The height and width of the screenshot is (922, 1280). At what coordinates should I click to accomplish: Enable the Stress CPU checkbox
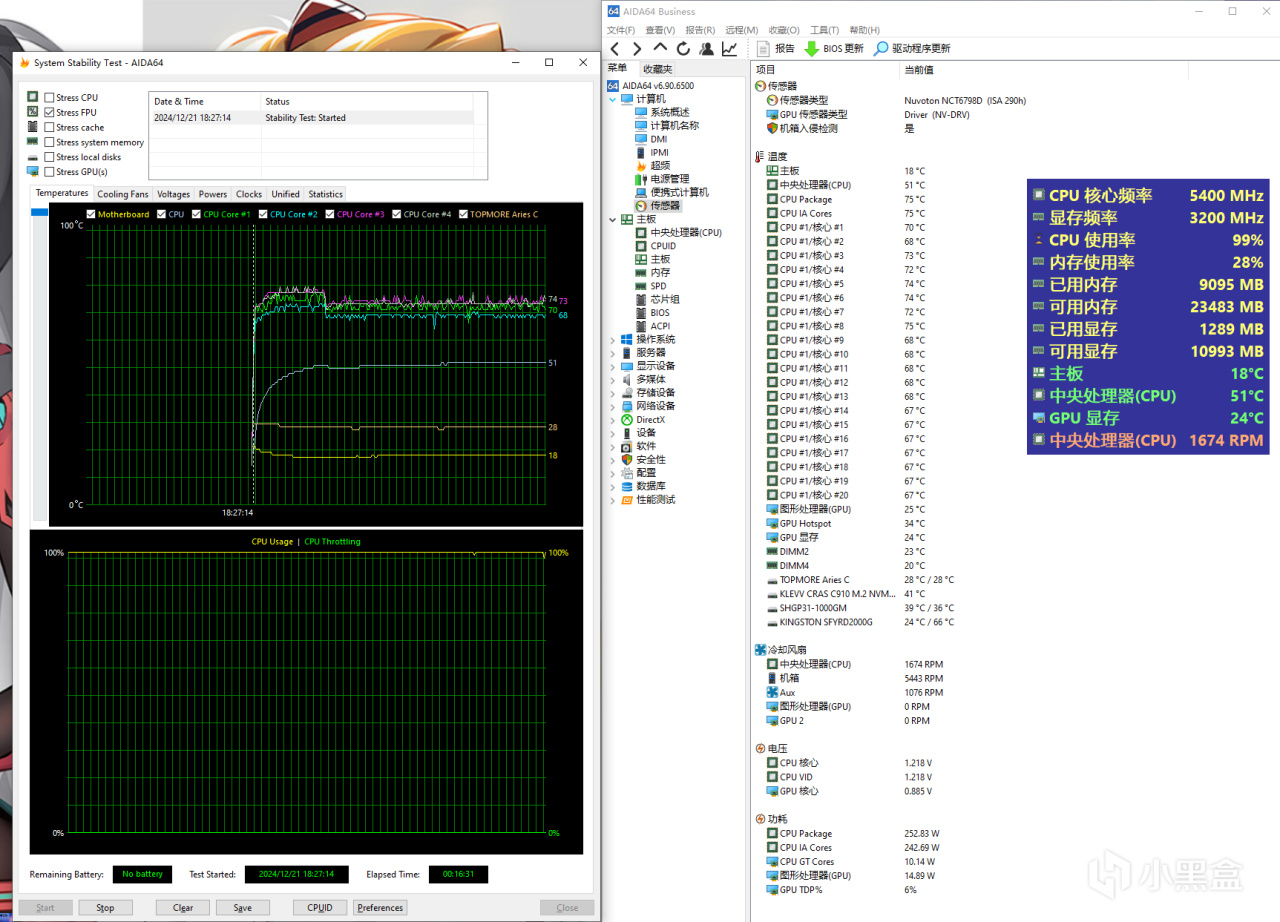point(50,98)
